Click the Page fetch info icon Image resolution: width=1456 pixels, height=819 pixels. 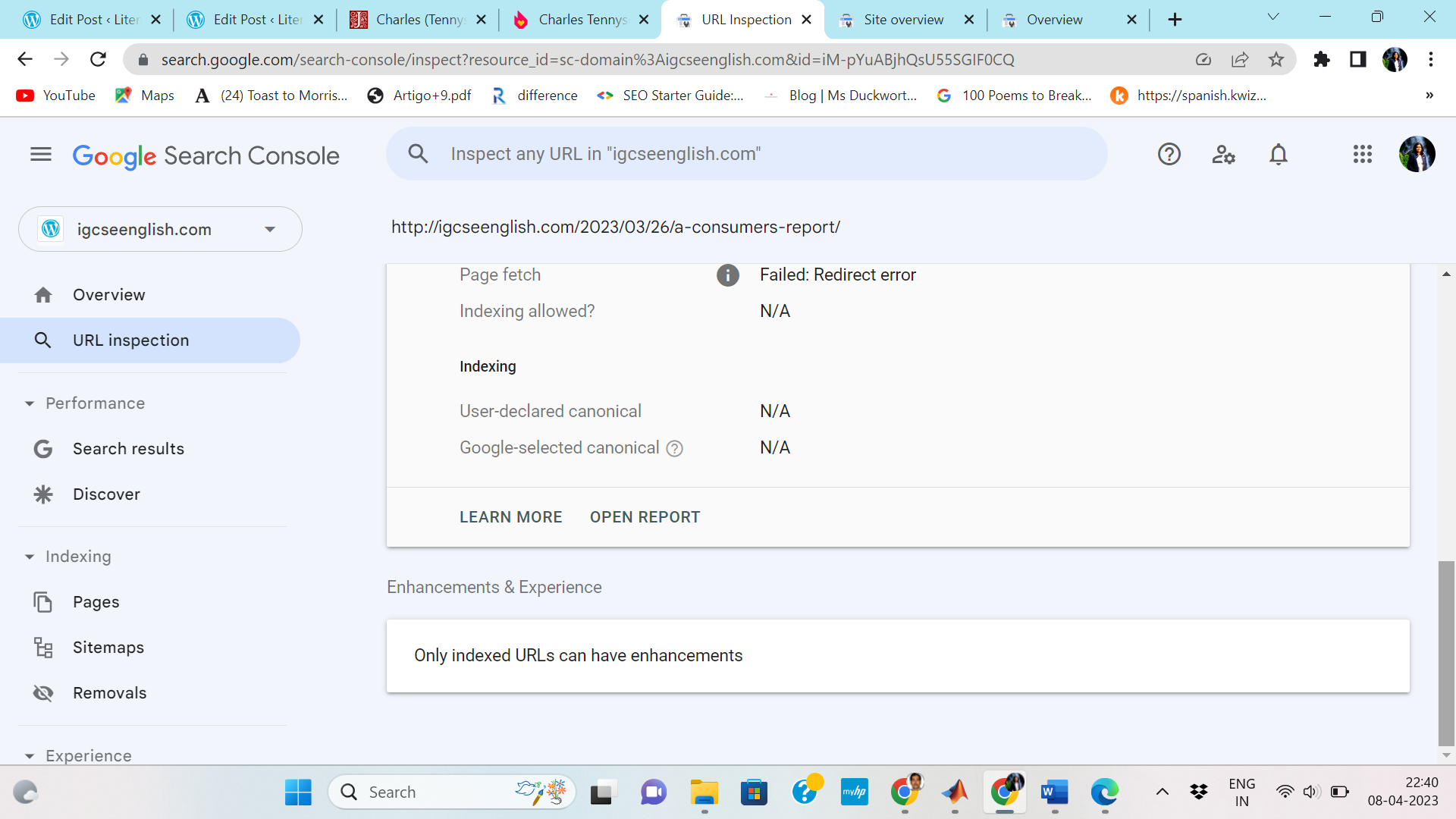click(727, 275)
